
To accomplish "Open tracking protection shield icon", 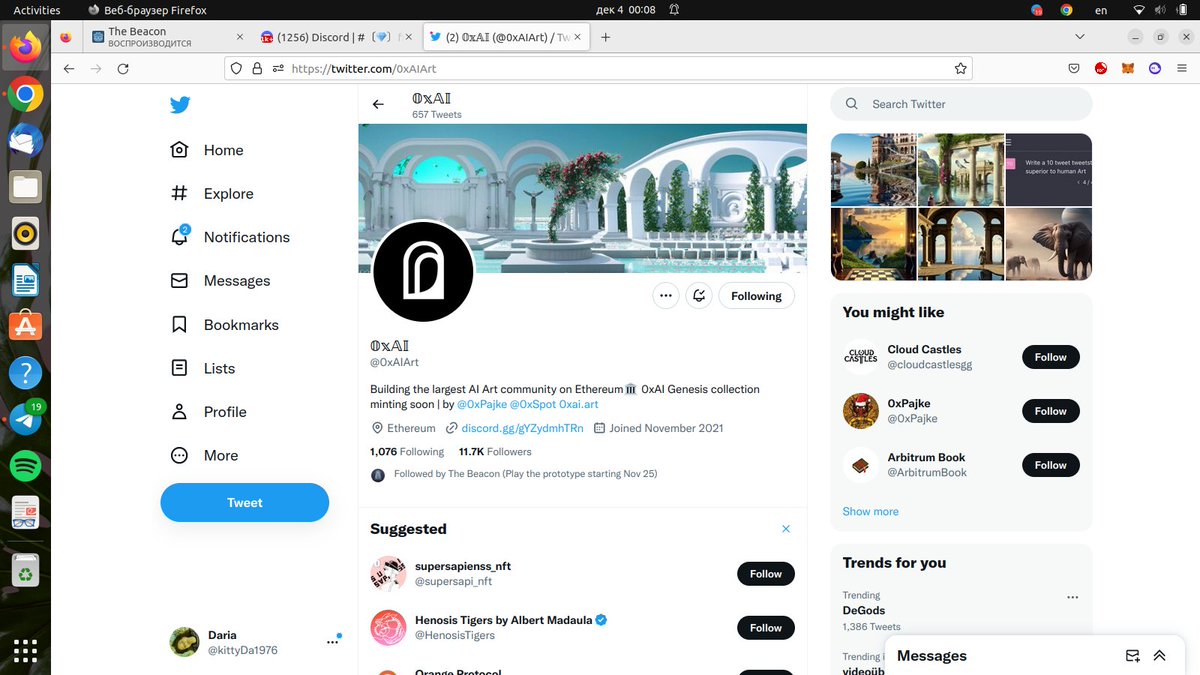I will tap(237, 69).
